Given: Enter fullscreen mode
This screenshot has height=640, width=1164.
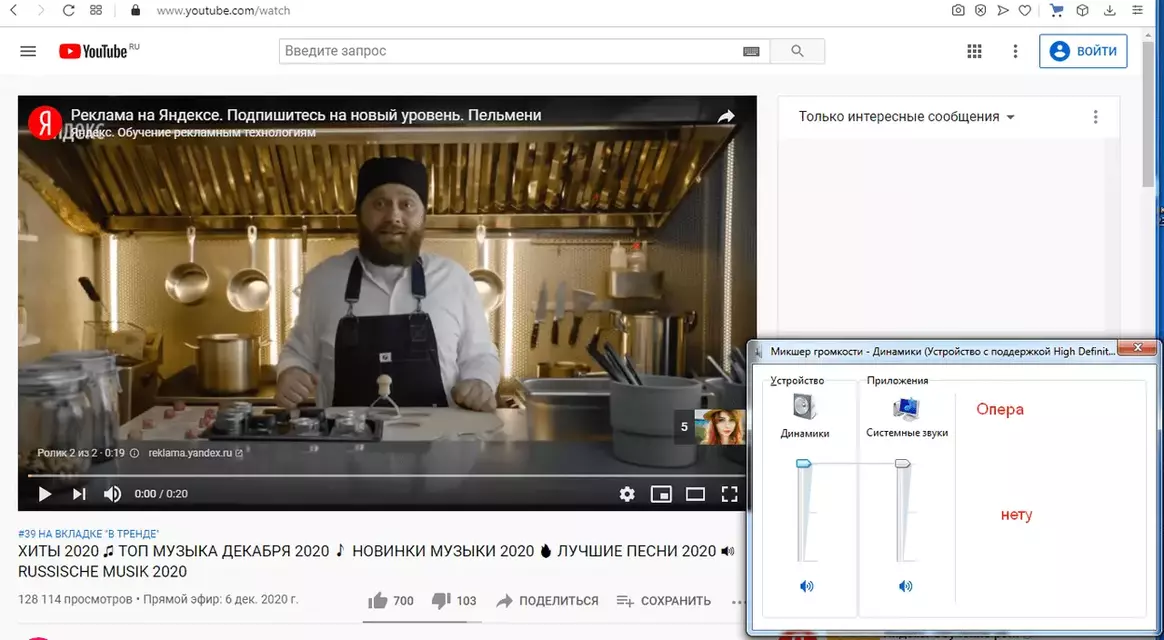Looking at the screenshot, I should (x=730, y=494).
